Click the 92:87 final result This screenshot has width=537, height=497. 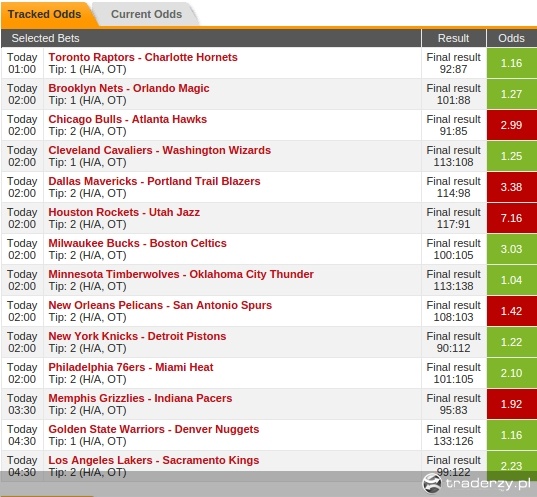[x=453, y=69]
